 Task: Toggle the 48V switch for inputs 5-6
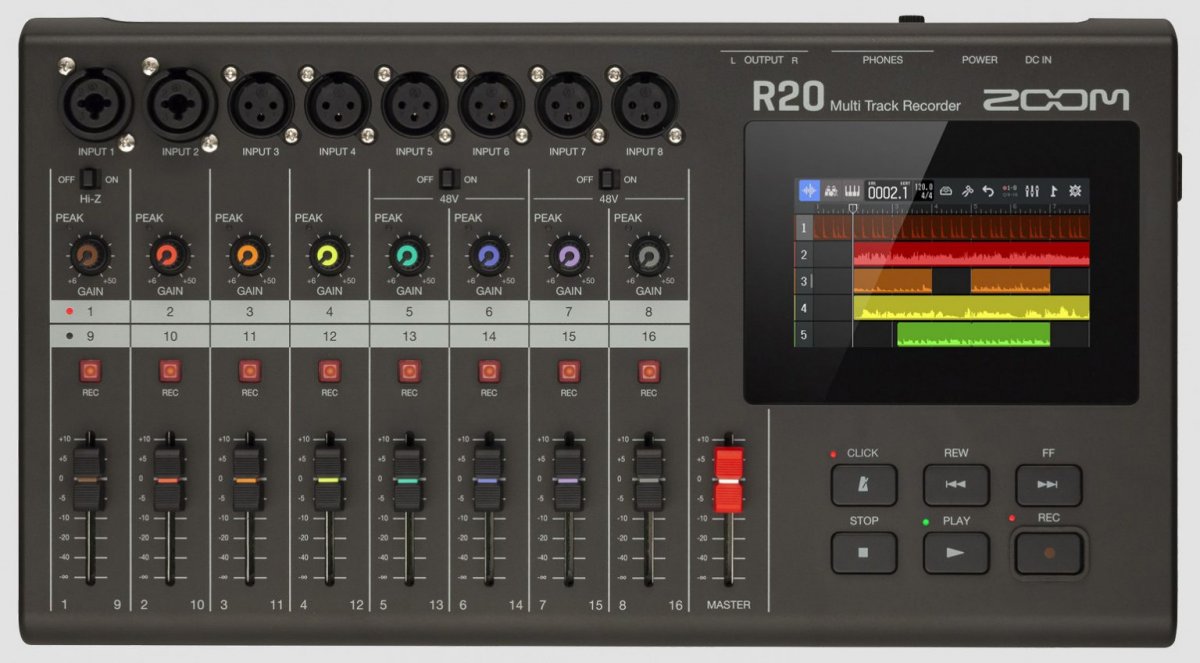(449, 179)
